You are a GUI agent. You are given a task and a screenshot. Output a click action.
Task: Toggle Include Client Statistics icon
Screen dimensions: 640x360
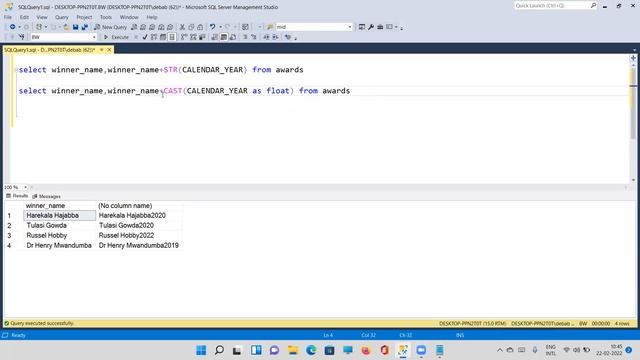(202, 37)
